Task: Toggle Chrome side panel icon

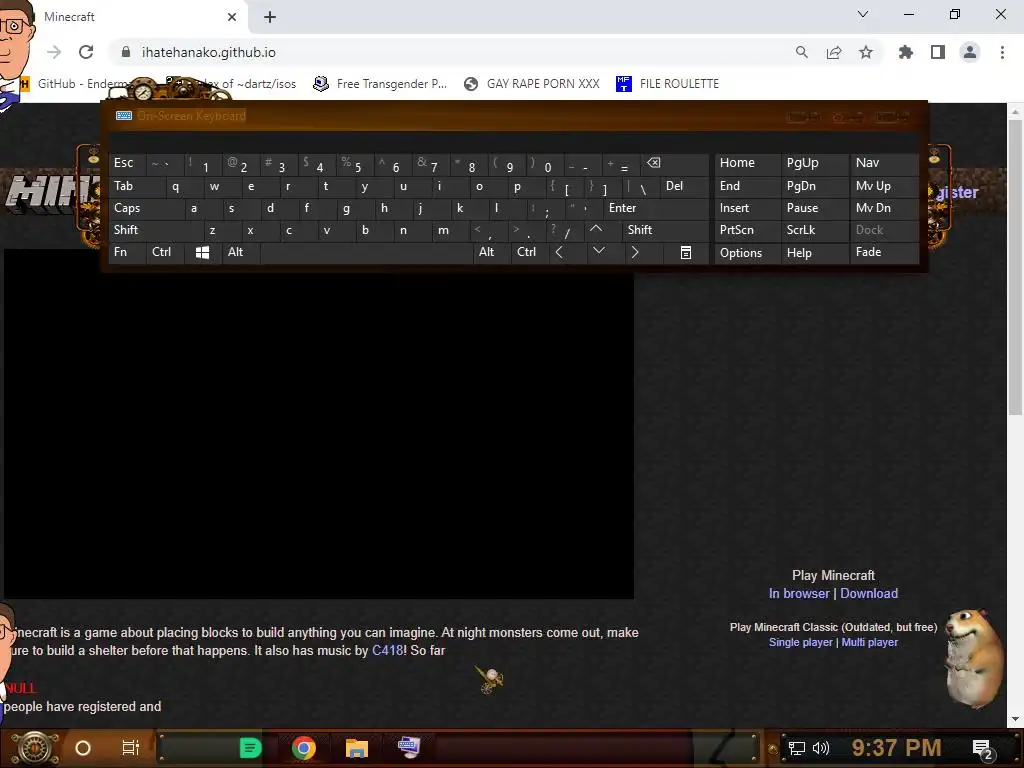Action: [938, 52]
